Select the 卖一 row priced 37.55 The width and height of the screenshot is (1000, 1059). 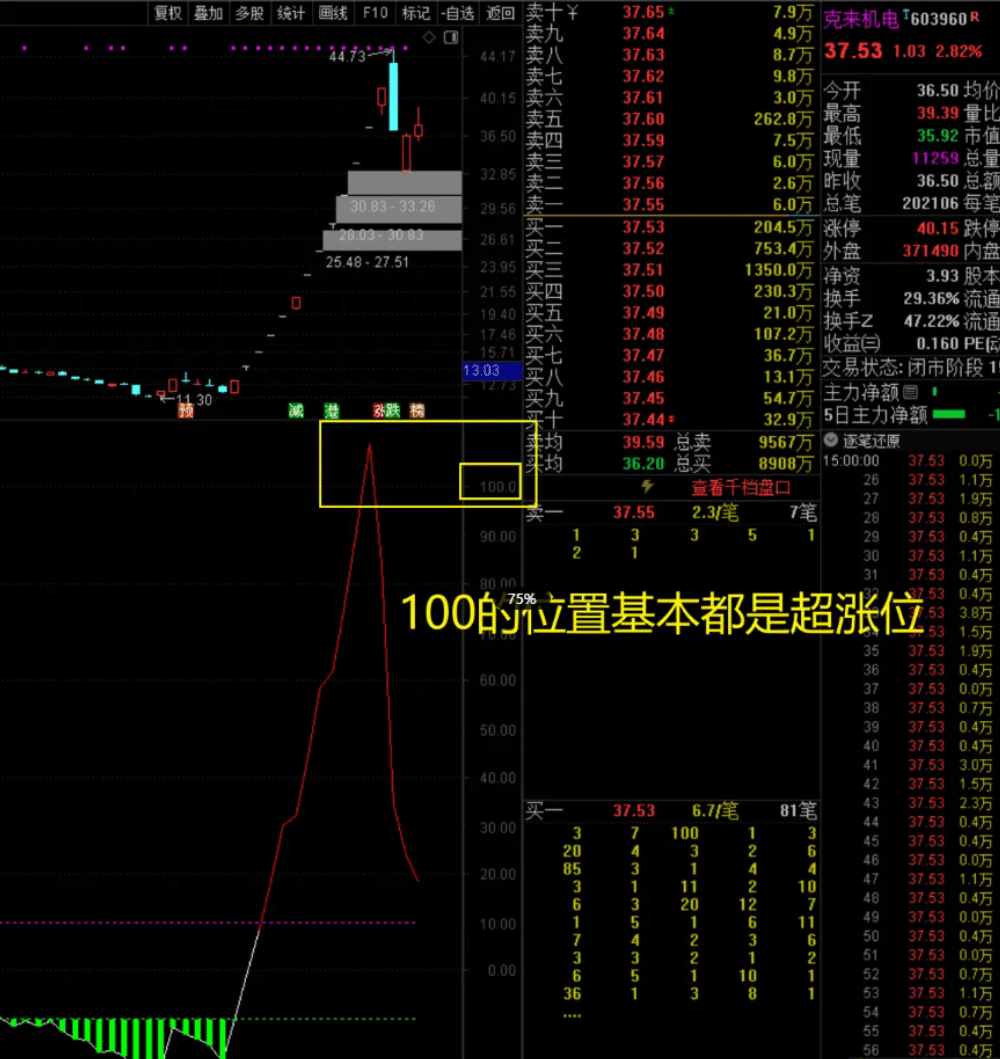point(670,204)
